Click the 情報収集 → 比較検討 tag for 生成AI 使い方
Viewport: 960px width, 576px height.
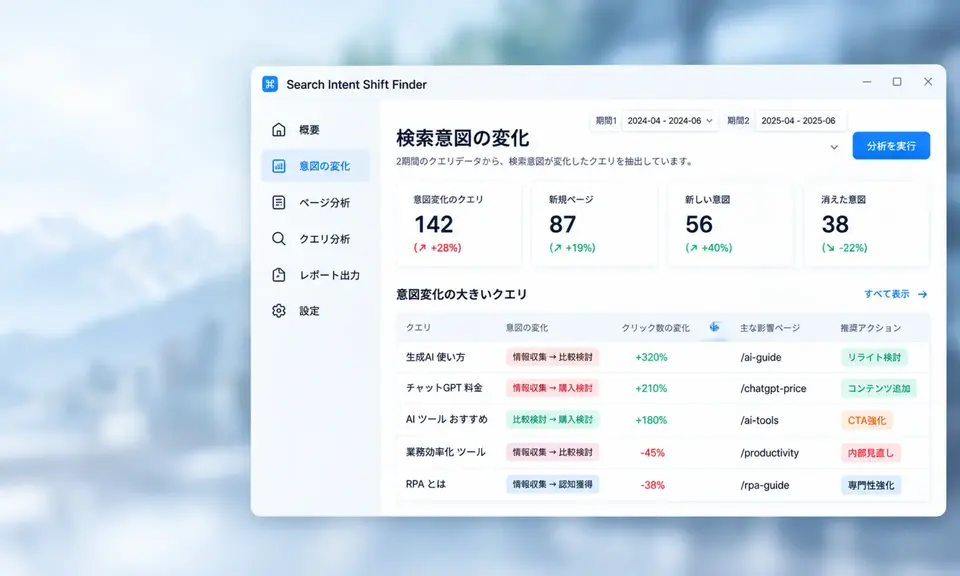coord(552,357)
